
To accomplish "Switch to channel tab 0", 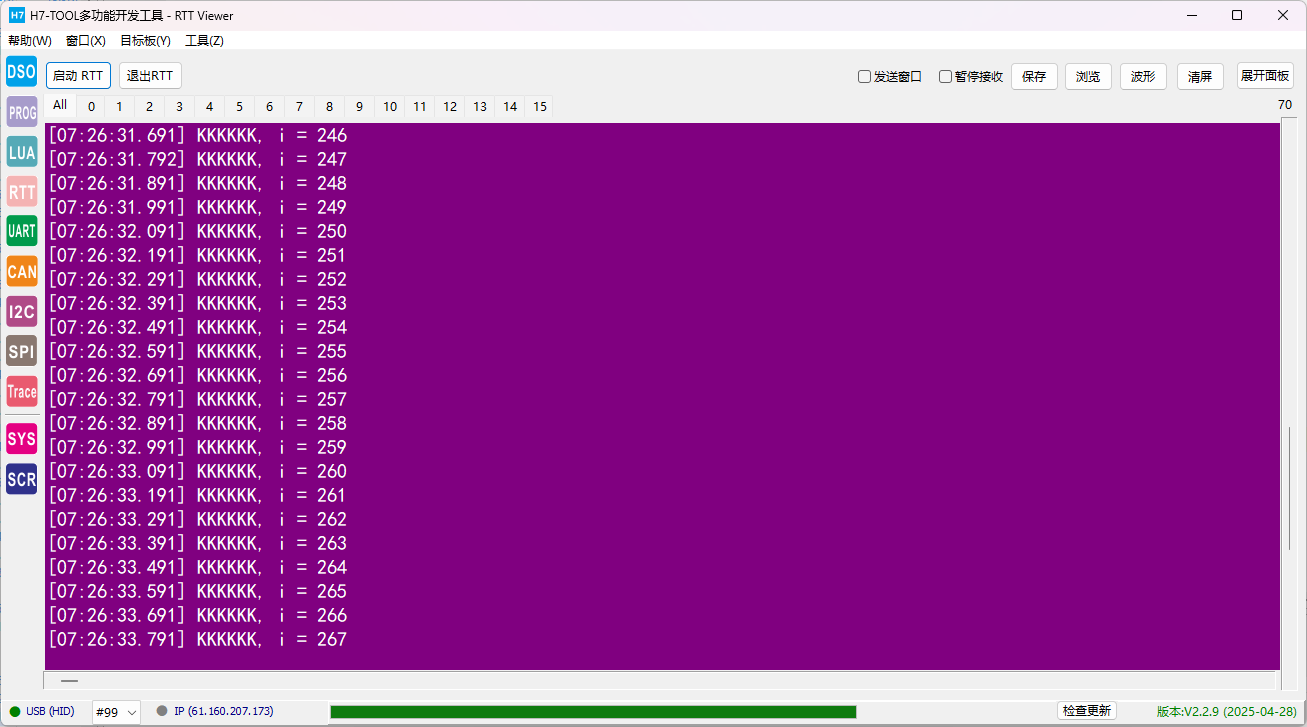I will (x=91, y=107).
